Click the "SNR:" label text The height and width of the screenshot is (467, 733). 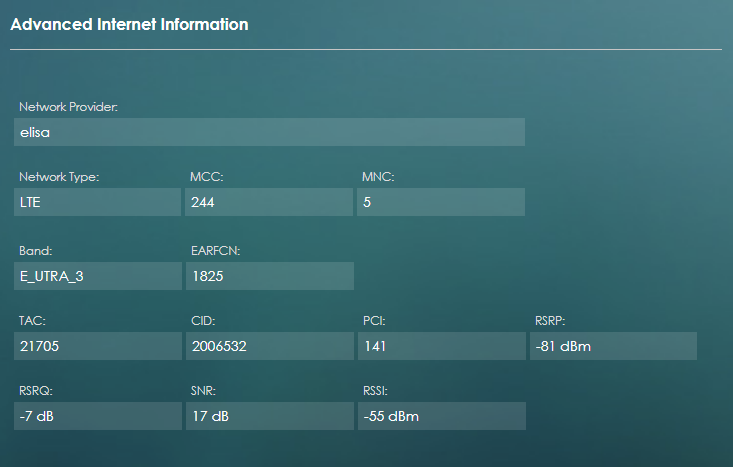tap(203, 391)
